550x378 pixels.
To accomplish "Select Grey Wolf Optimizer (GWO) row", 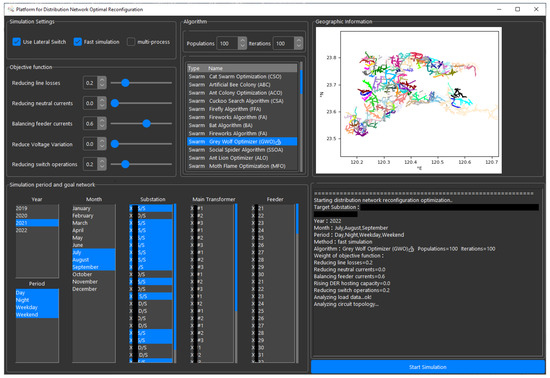I will (242, 142).
